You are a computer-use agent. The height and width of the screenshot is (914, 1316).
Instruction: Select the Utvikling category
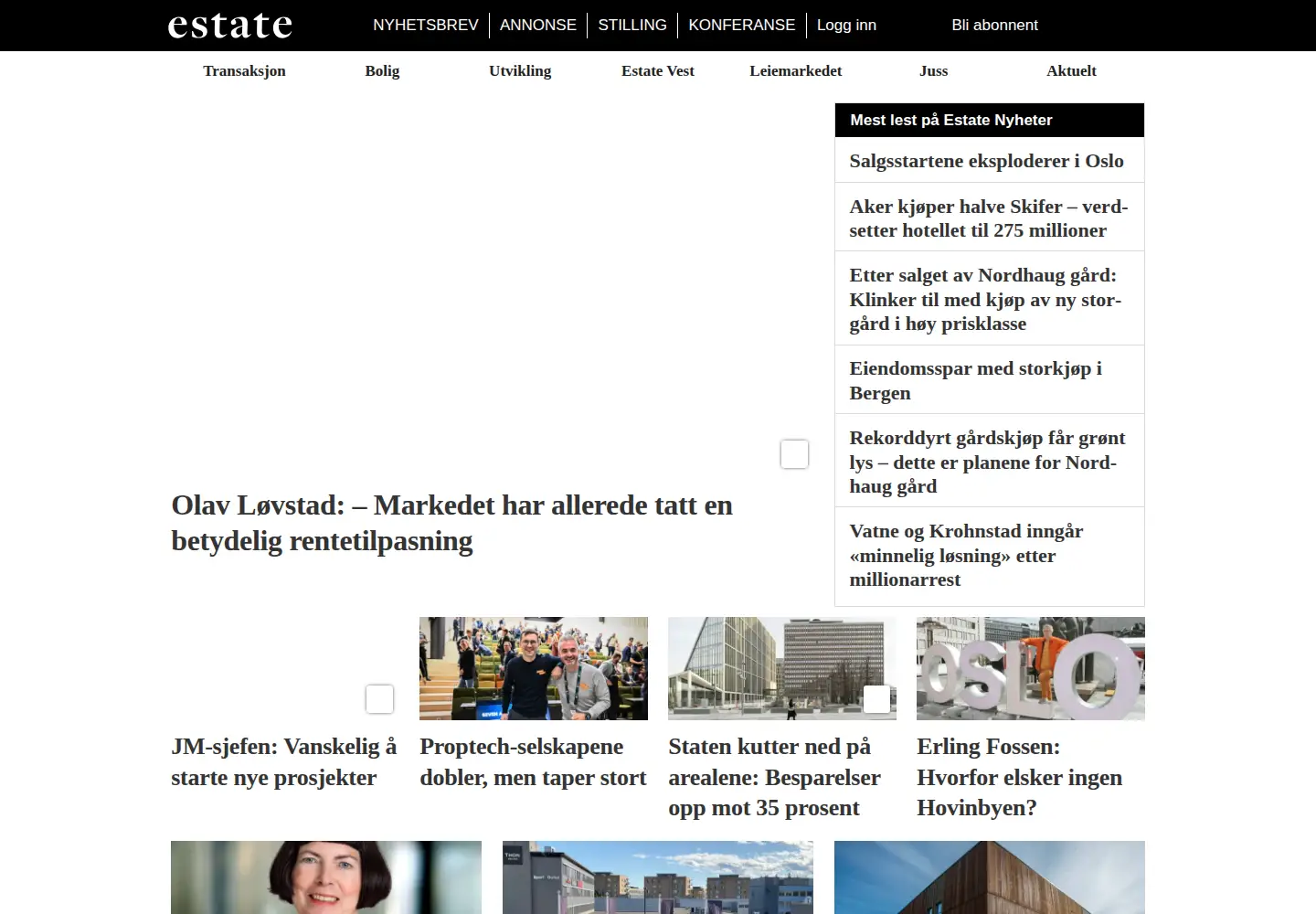pyautogui.click(x=520, y=70)
